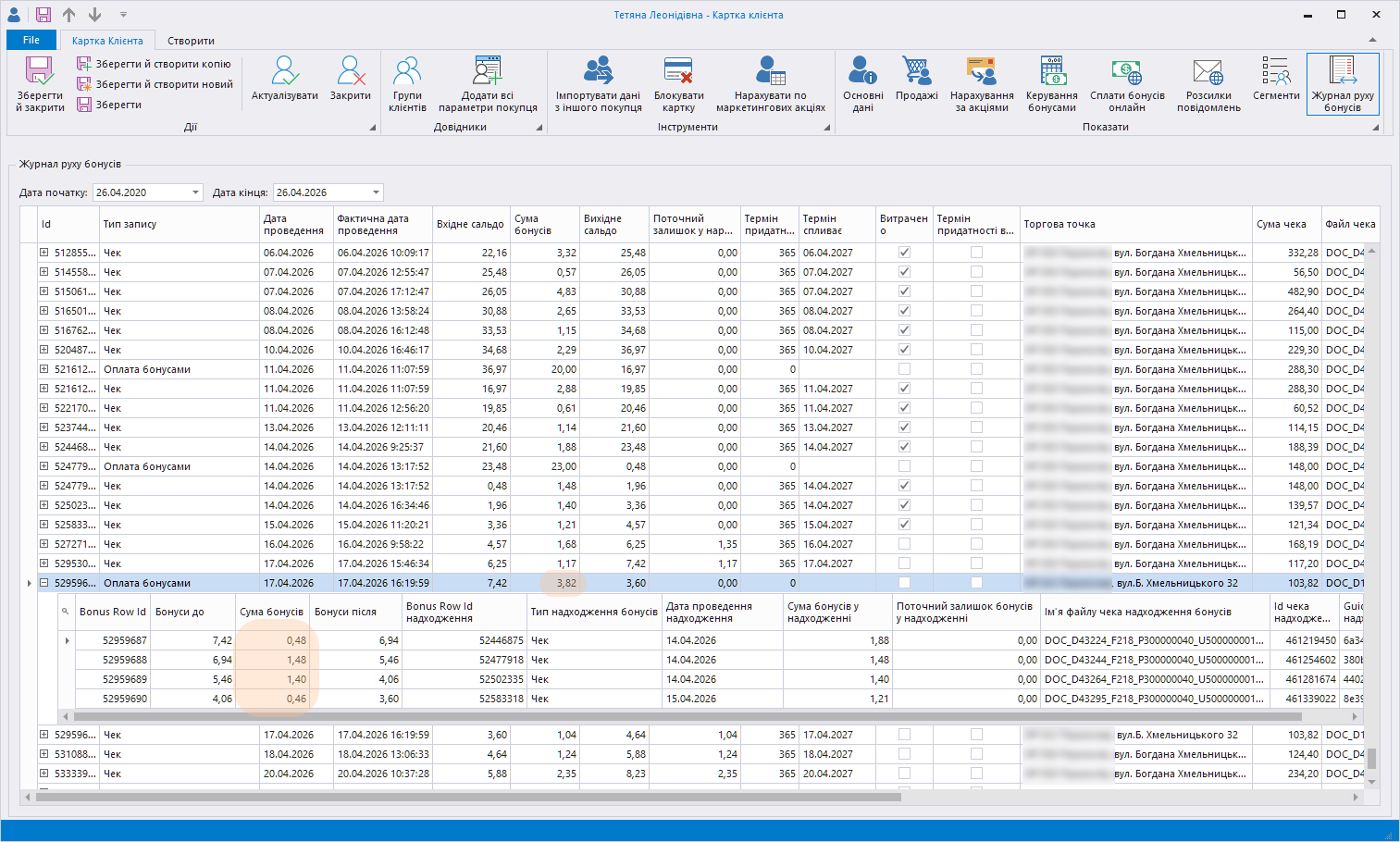This screenshot has height=842, width=1400.
Task: Open the Дата початку date dropdown
Action: [195, 192]
